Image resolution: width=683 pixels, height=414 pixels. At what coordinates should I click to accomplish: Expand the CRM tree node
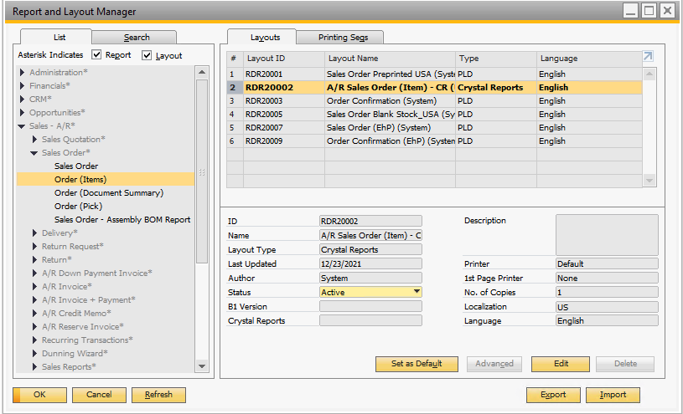click(x=22, y=99)
